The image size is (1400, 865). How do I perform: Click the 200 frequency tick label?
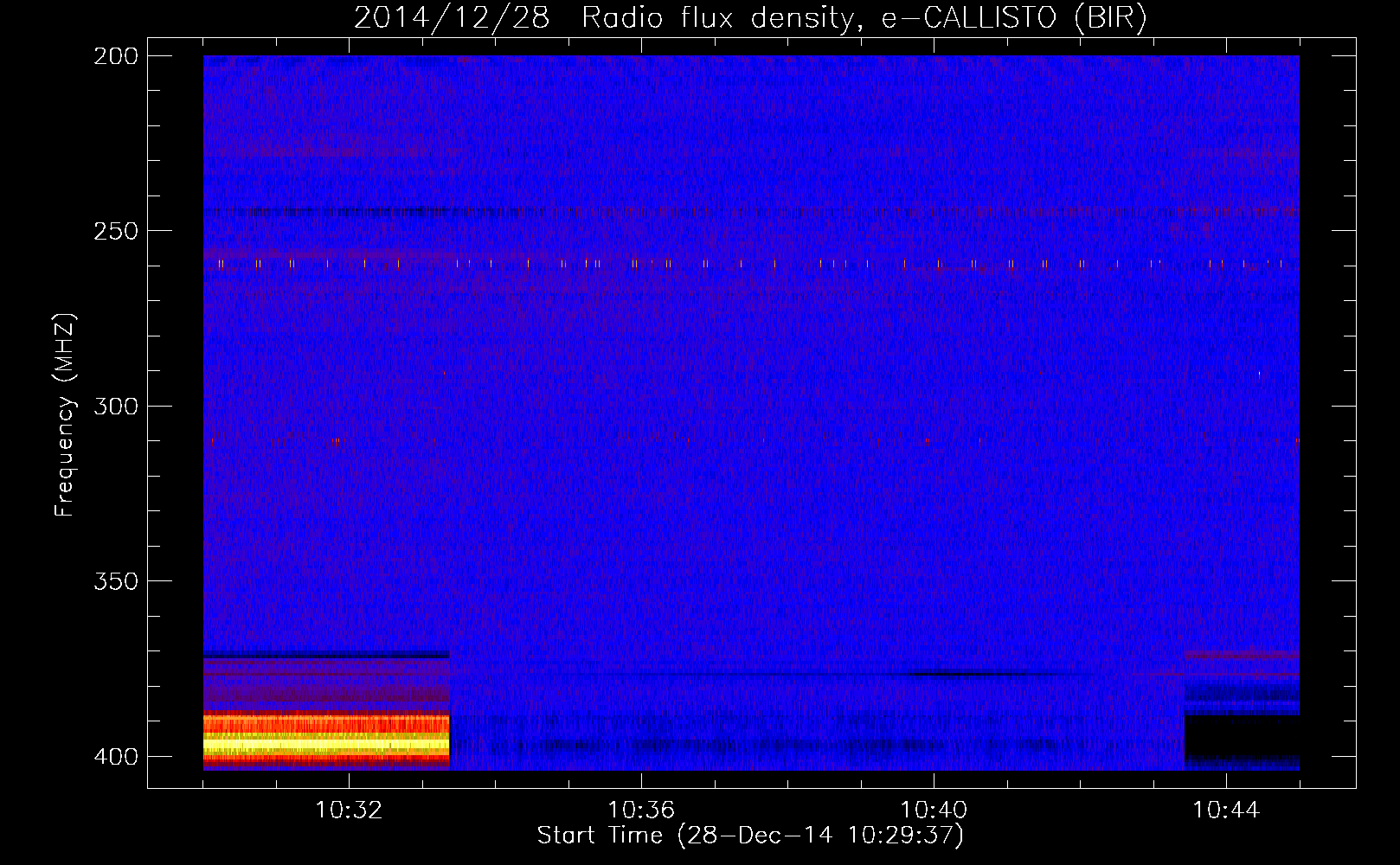tap(116, 56)
